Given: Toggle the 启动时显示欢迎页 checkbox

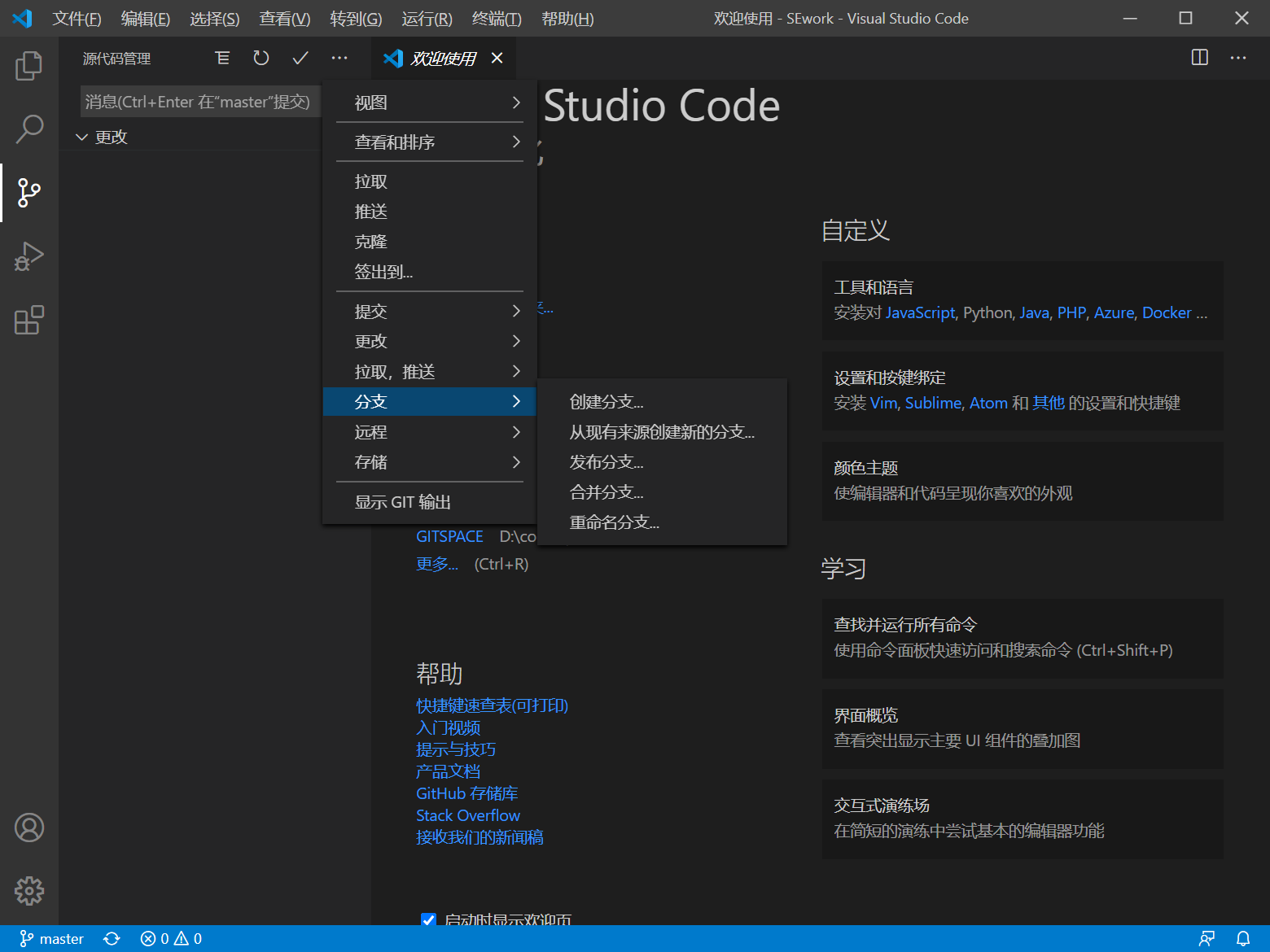Looking at the screenshot, I should click(x=428, y=919).
